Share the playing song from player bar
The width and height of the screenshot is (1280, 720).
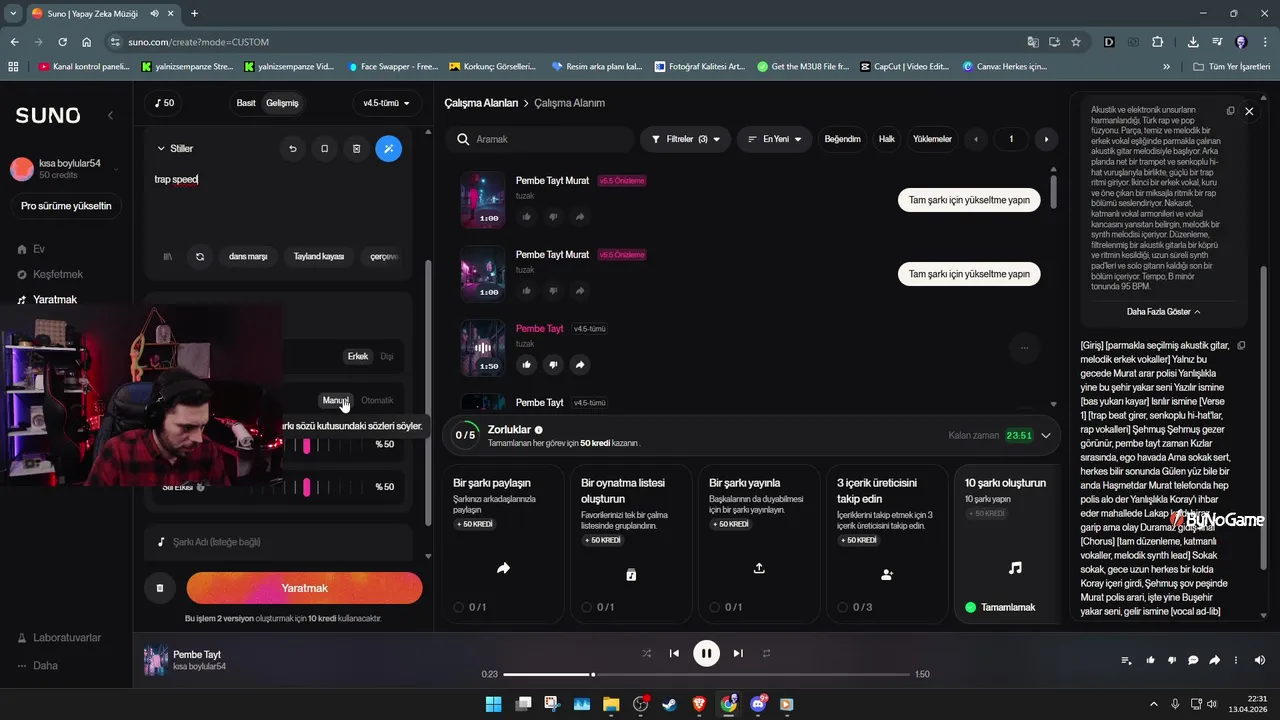coord(1215,660)
